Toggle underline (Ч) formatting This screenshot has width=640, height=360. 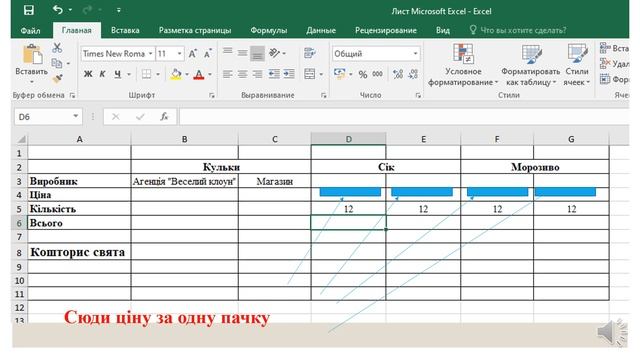pos(118,74)
